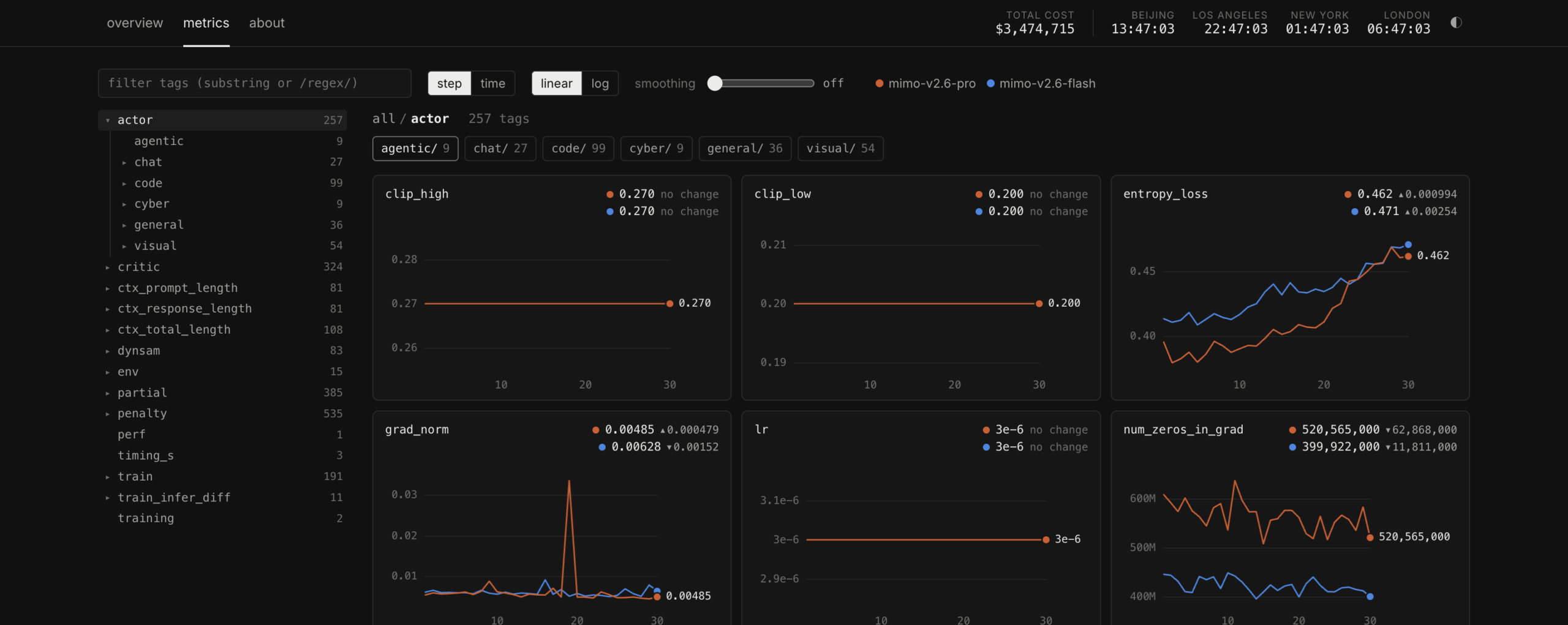Viewport: 1568px width, 625px height.
Task: Click the grad_norm spike near step 19
Action: [569, 482]
